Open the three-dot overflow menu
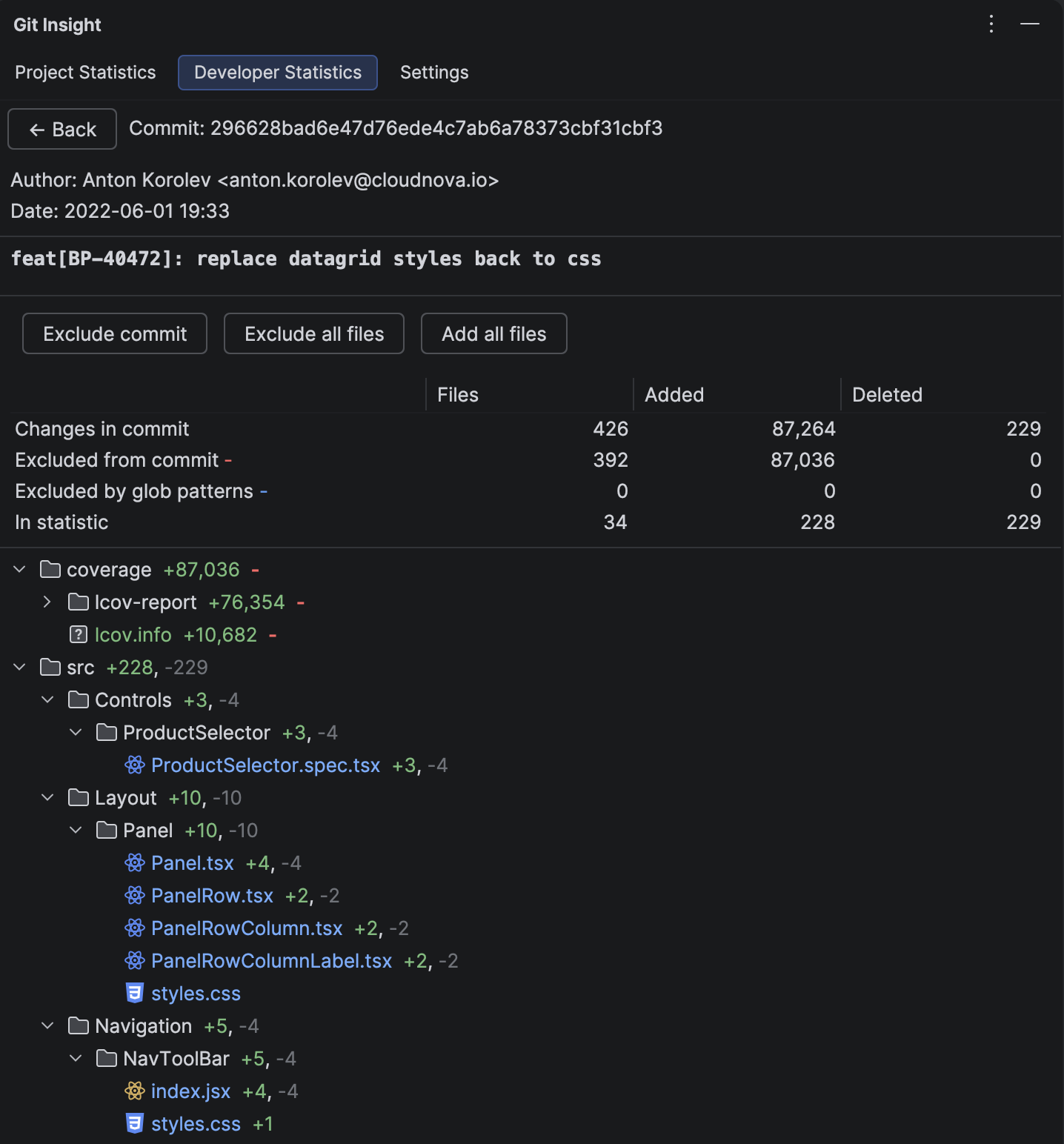Screen dimensions: 1064x1144 click(x=991, y=24)
